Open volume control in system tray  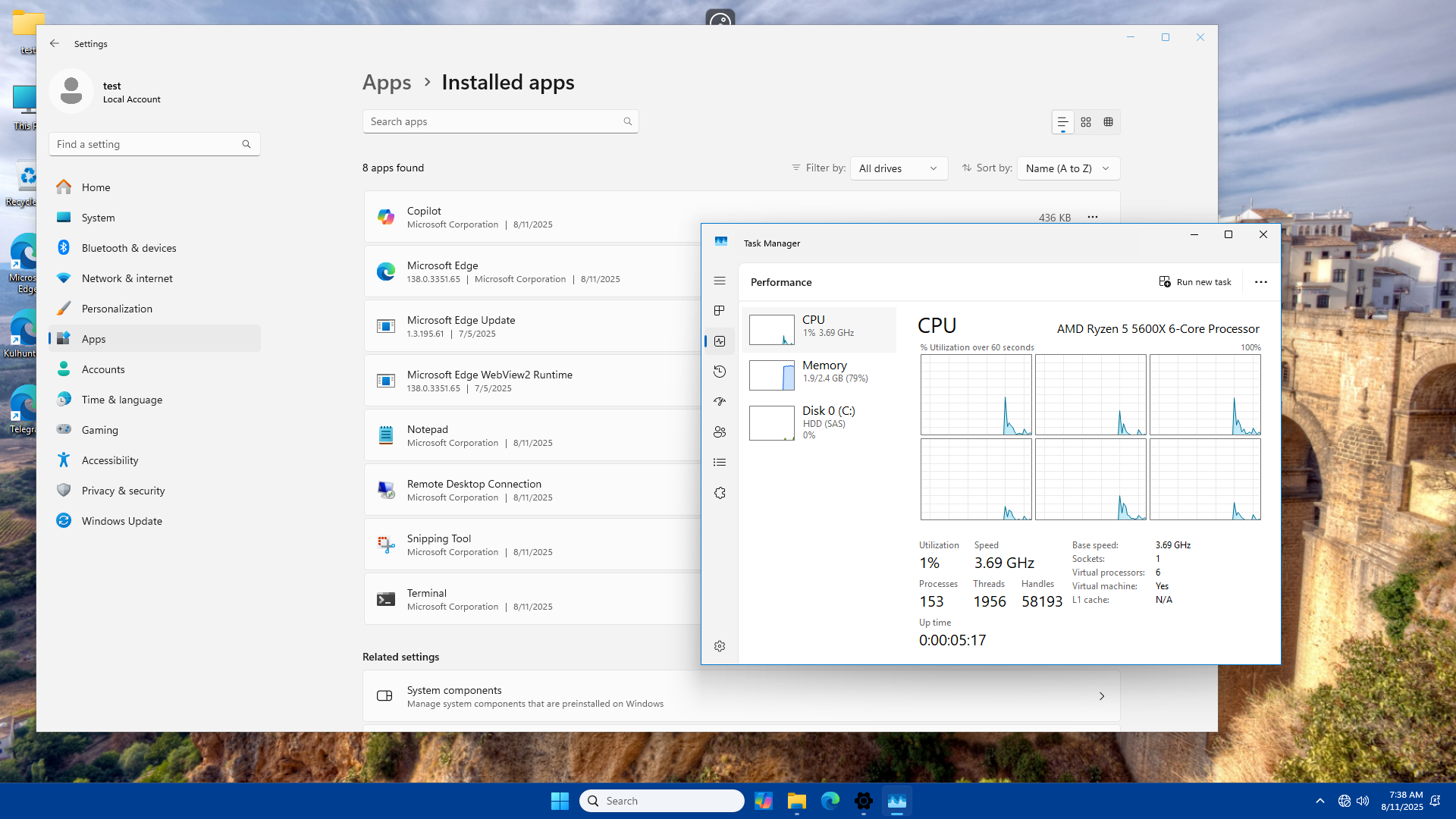pyautogui.click(x=1363, y=801)
